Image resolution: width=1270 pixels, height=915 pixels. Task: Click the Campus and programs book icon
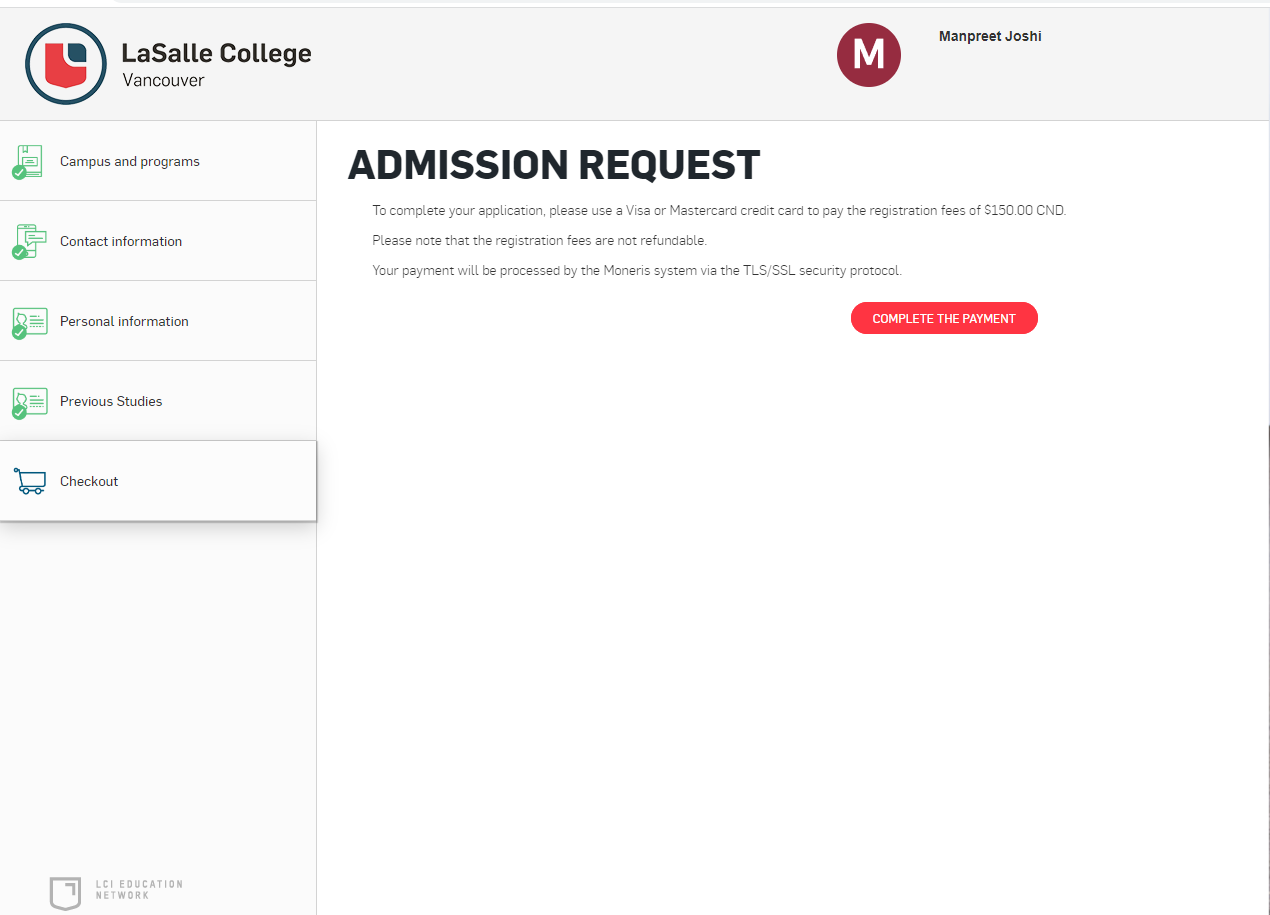(30, 160)
